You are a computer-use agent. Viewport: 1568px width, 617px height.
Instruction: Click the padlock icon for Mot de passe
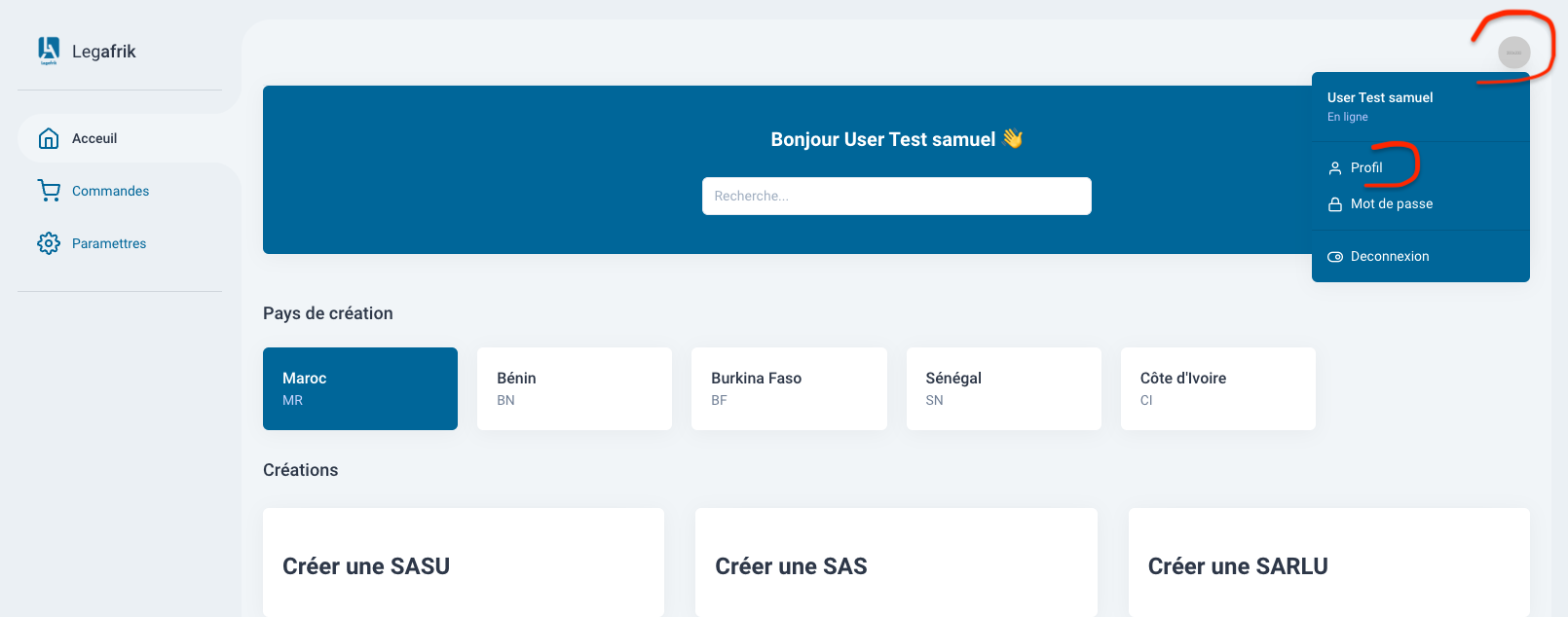[1335, 204]
